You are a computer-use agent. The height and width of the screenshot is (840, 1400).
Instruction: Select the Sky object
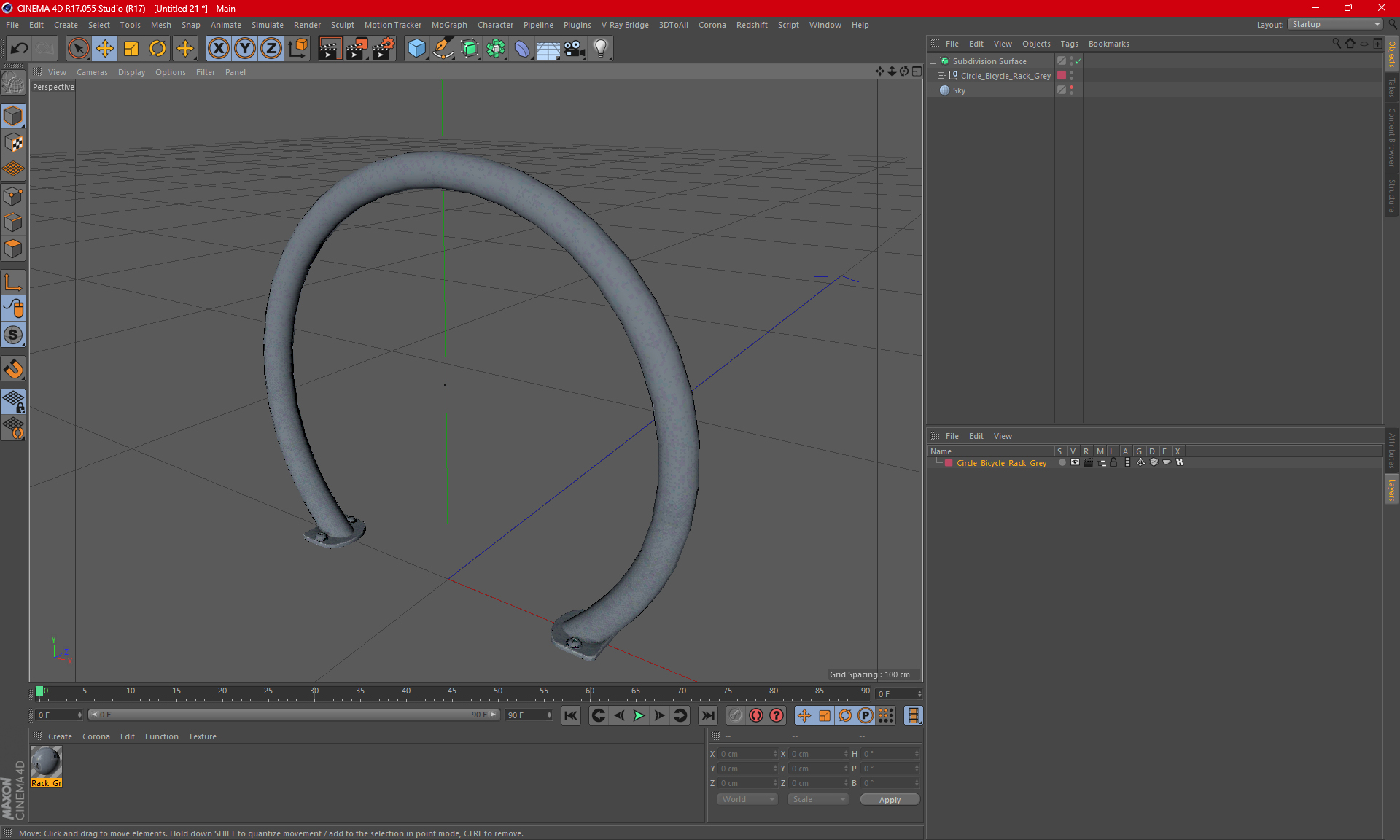coord(959,90)
